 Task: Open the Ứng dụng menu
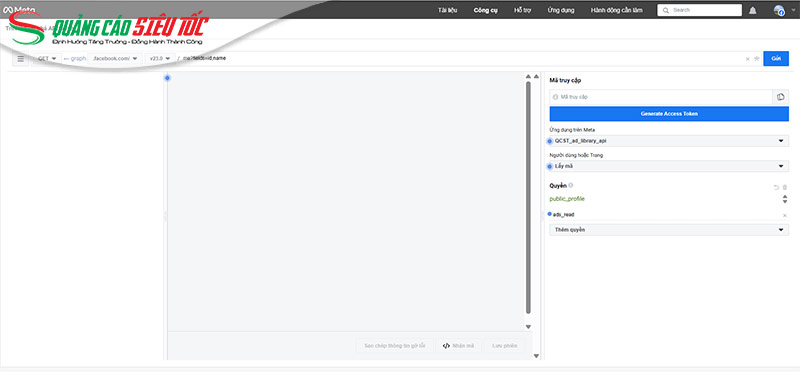pyautogui.click(x=561, y=10)
